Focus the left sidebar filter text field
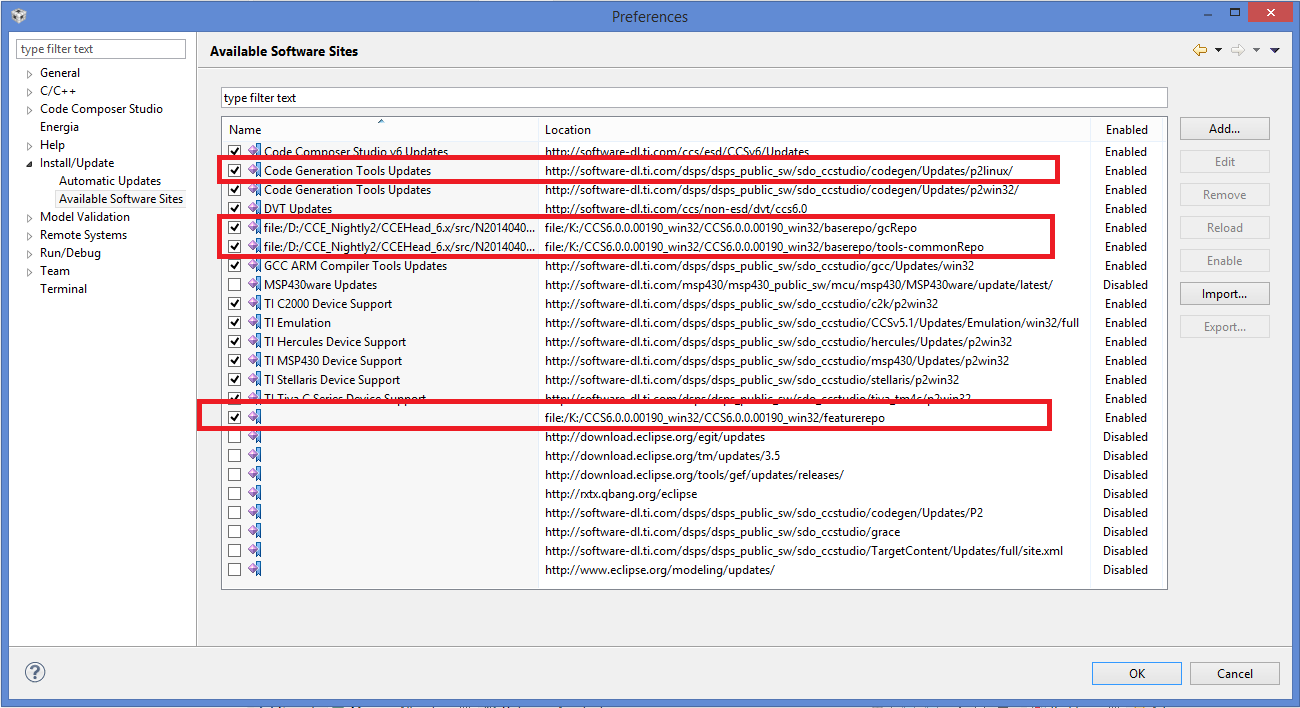1300x708 pixels. [x=101, y=49]
